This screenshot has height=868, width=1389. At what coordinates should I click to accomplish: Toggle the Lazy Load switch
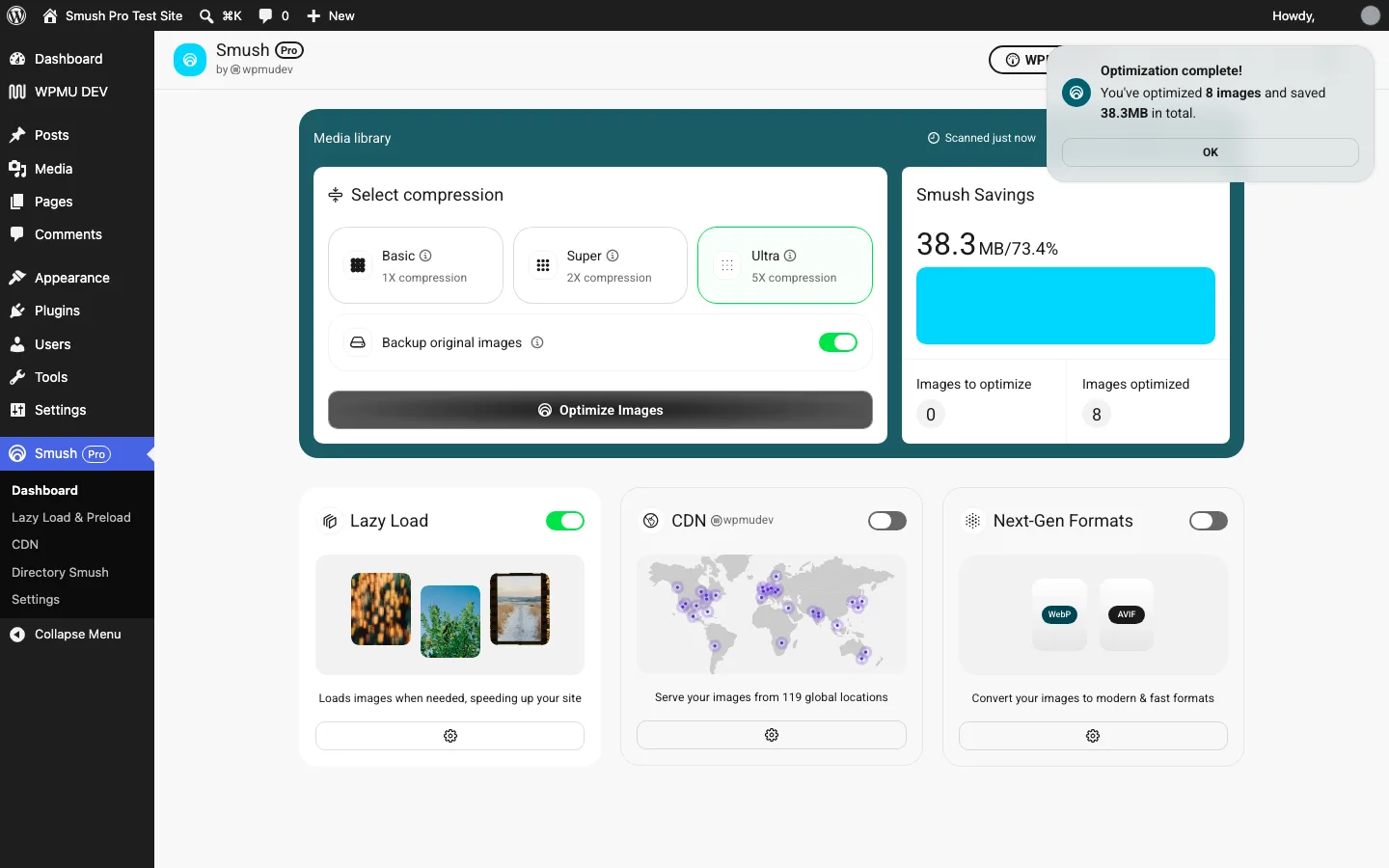565,521
